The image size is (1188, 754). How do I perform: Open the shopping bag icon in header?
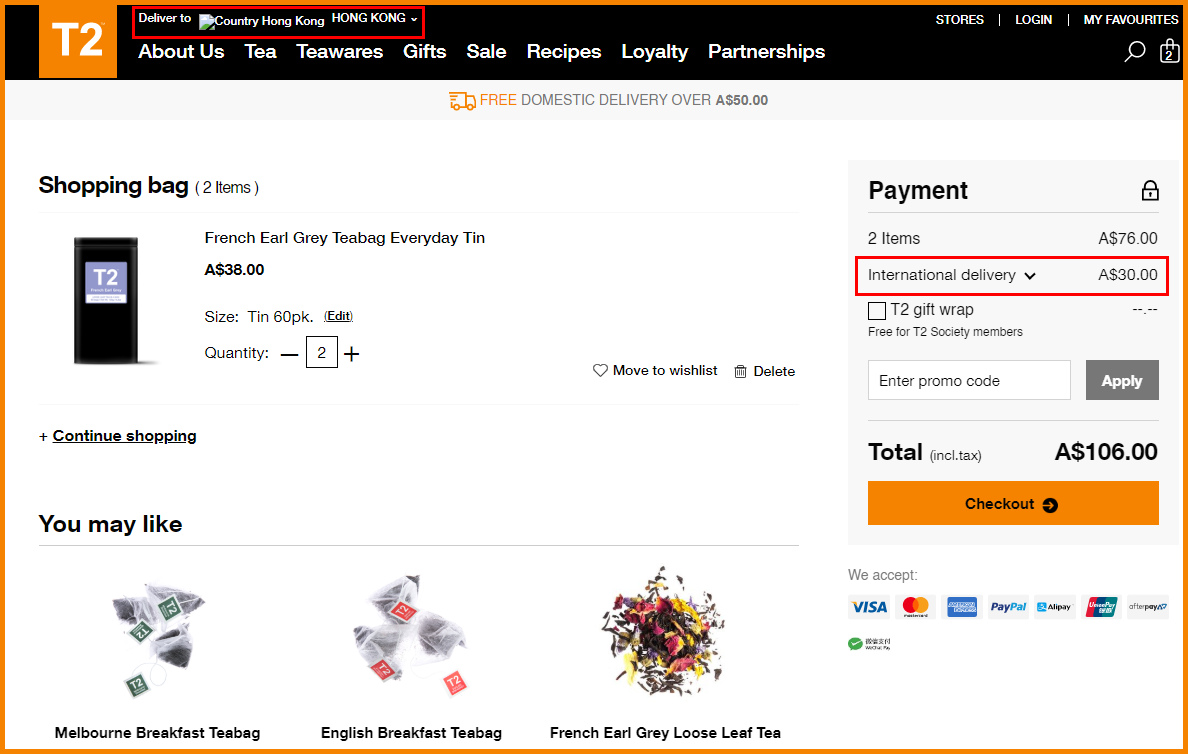click(1169, 51)
